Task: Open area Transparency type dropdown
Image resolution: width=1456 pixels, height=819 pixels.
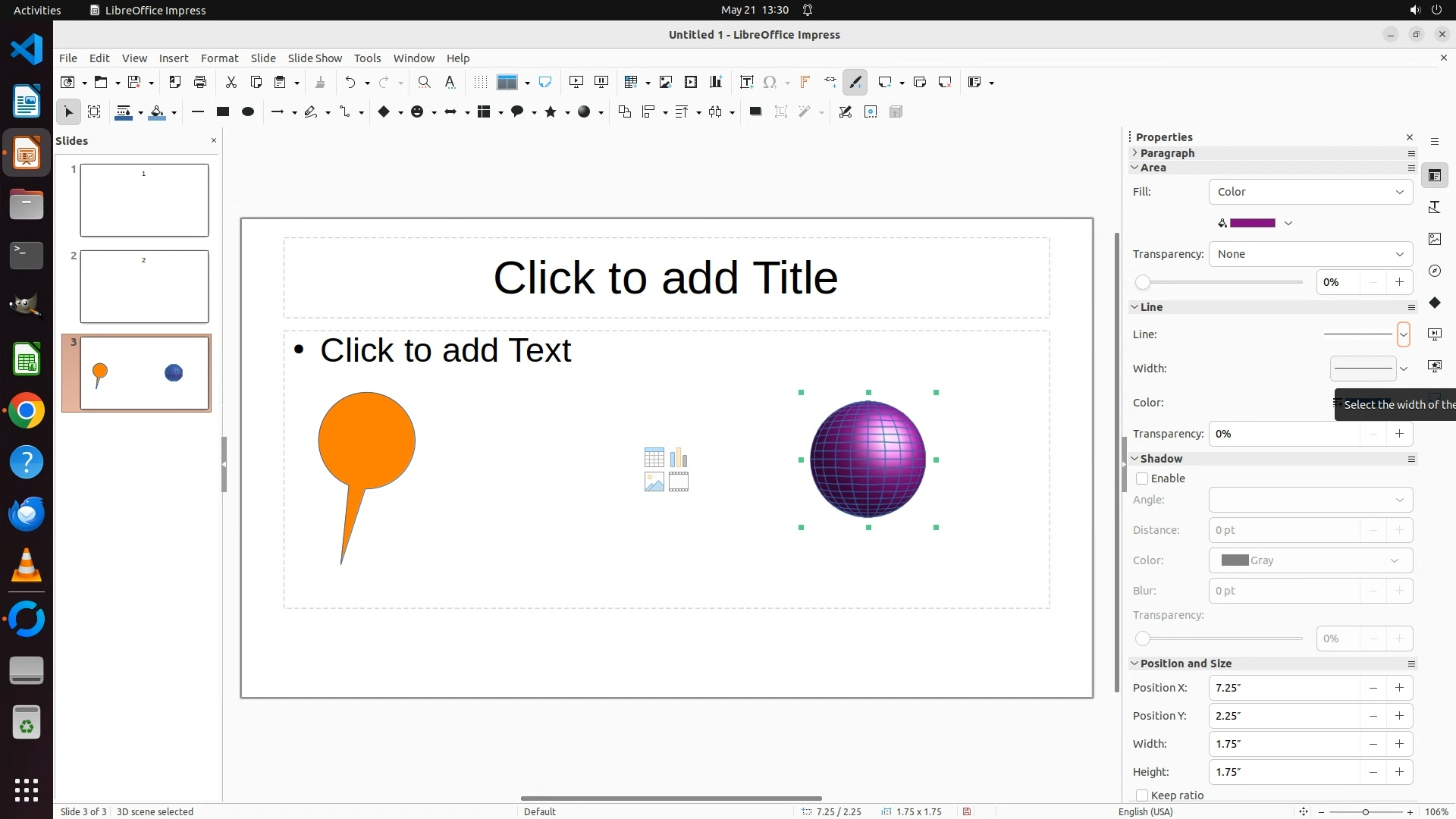Action: click(1310, 254)
